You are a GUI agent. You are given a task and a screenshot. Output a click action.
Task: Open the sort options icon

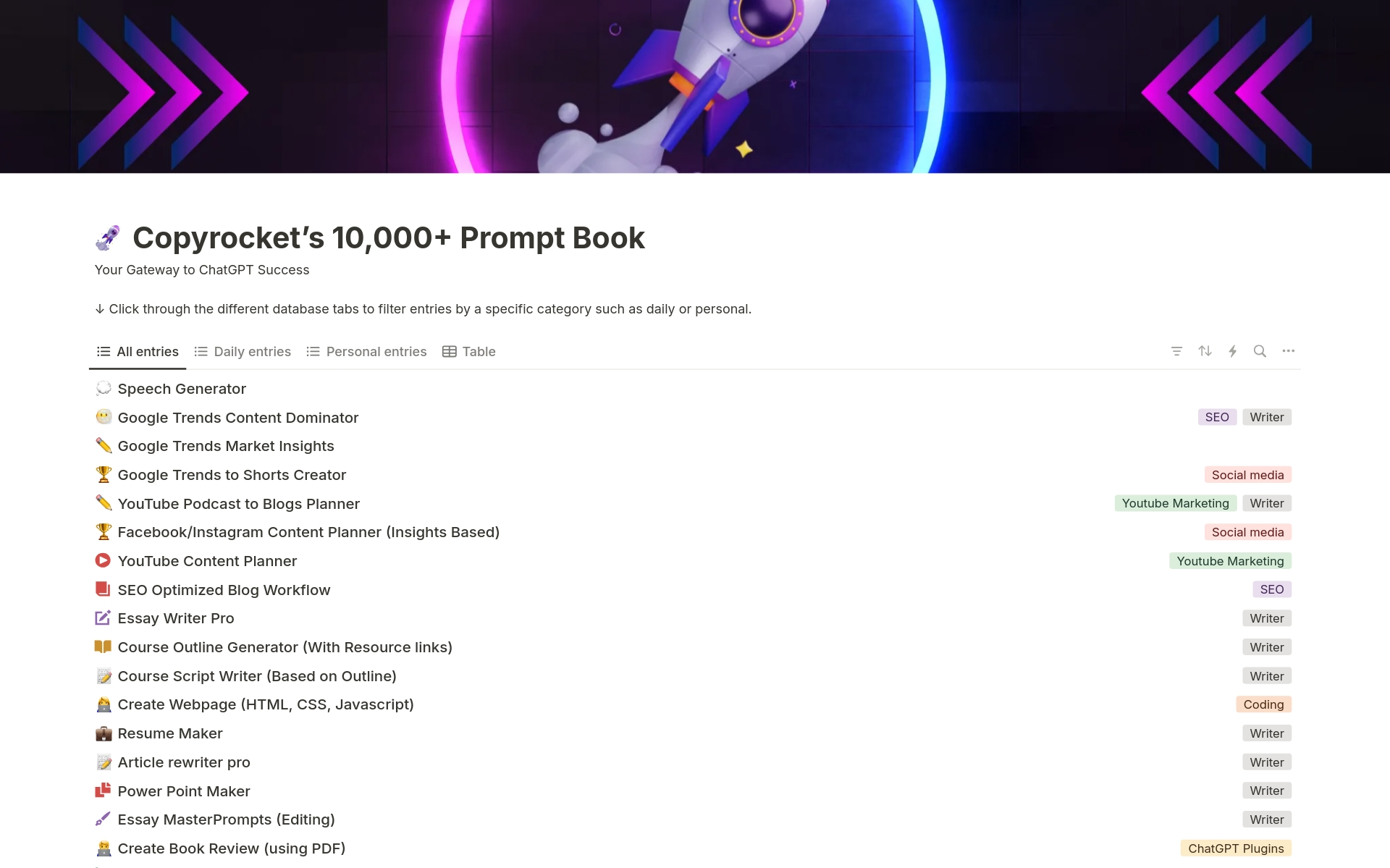pyautogui.click(x=1205, y=351)
